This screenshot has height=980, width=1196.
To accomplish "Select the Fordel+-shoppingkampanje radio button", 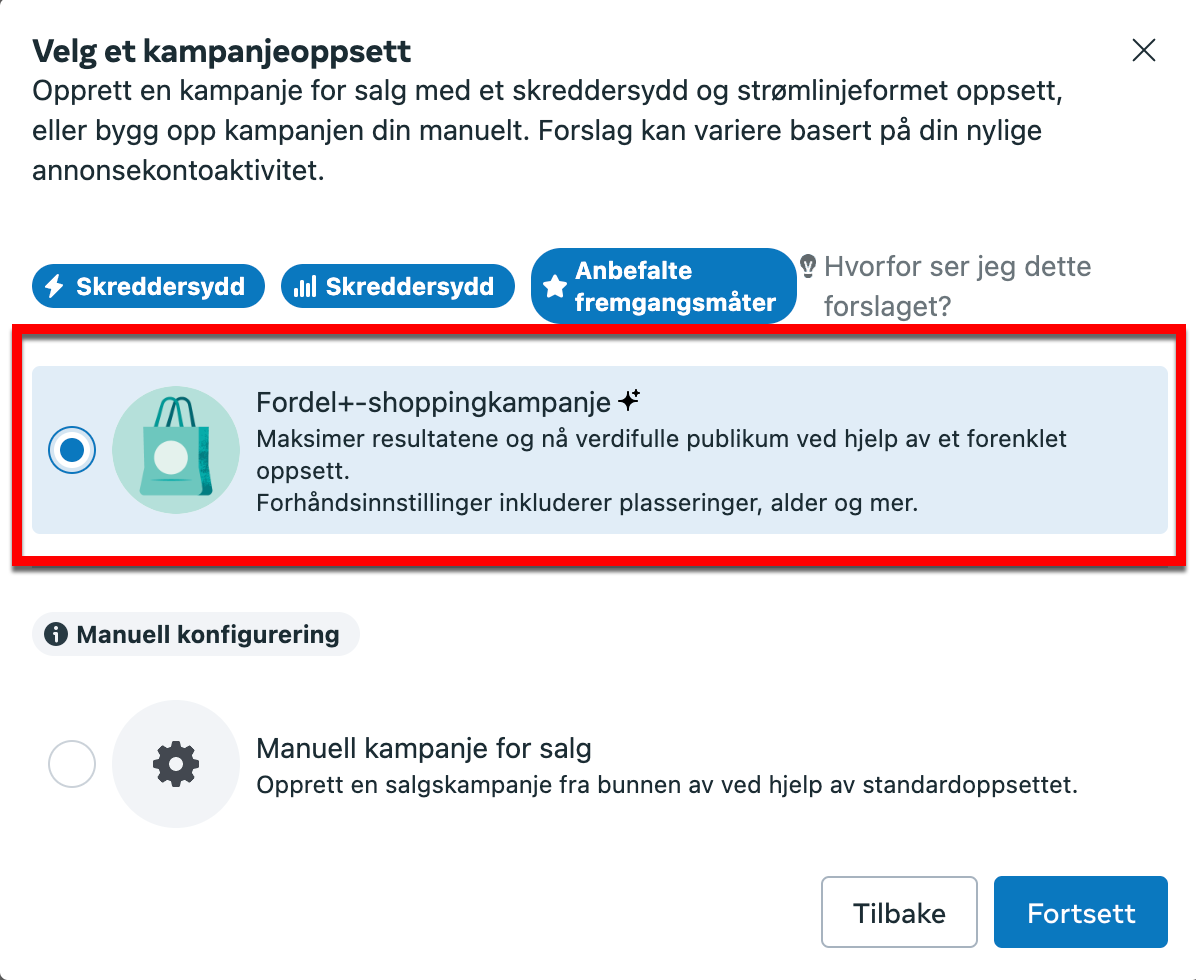I will tap(72, 450).
